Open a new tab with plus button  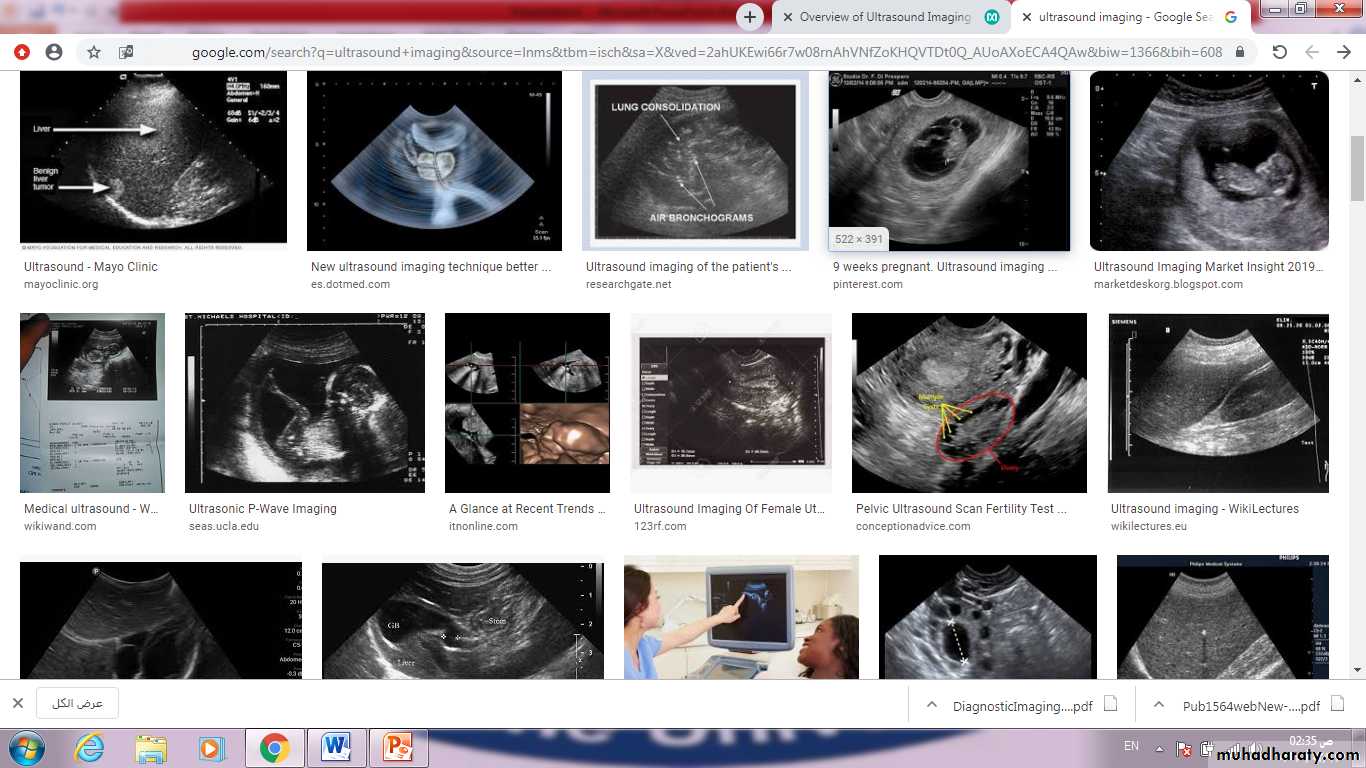click(749, 17)
